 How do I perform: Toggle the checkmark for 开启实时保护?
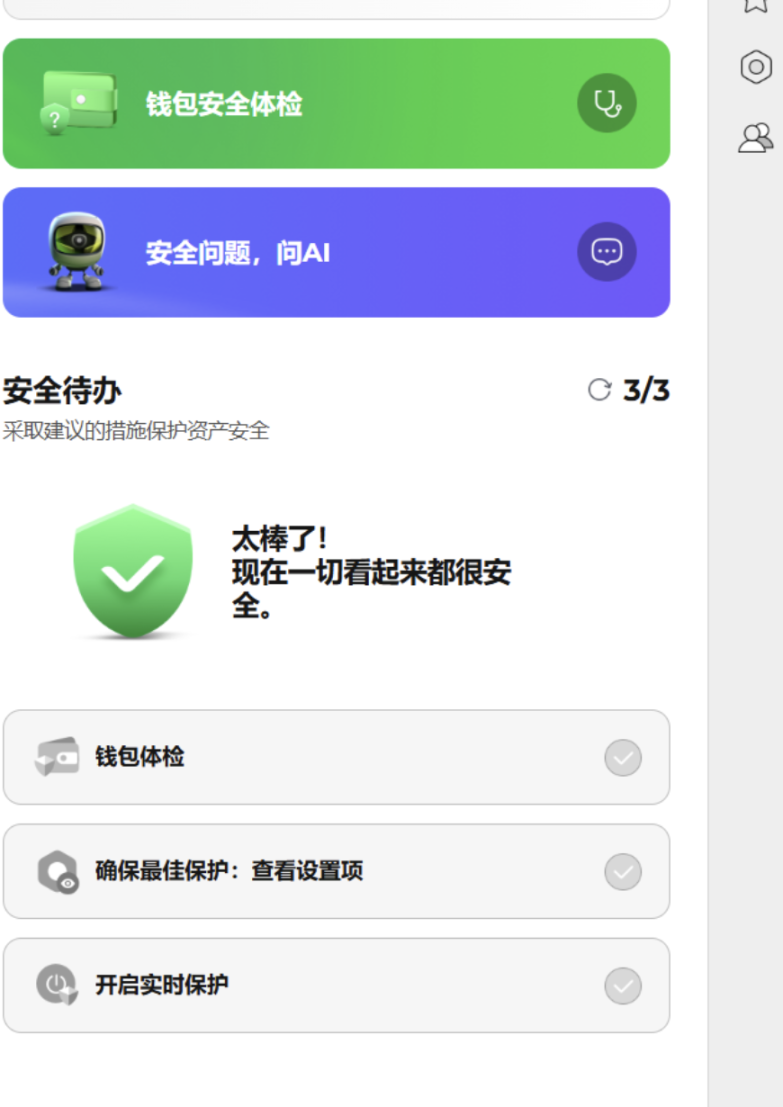pyautogui.click(x=623, y=986)
